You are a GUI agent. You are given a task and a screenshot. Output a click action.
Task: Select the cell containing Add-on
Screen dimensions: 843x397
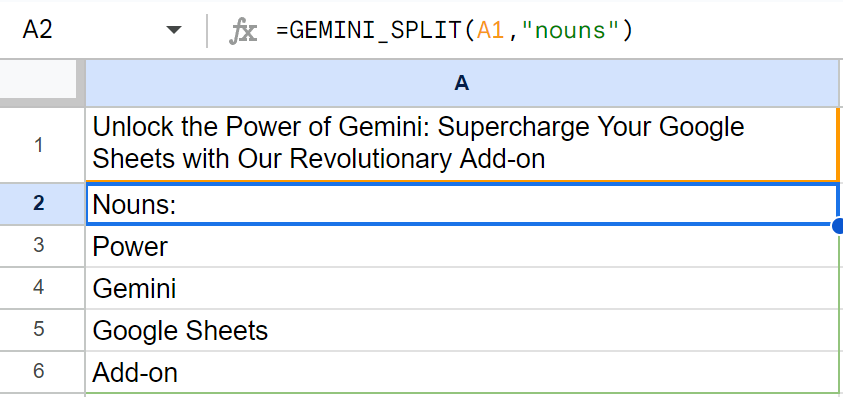click(462, 372)
